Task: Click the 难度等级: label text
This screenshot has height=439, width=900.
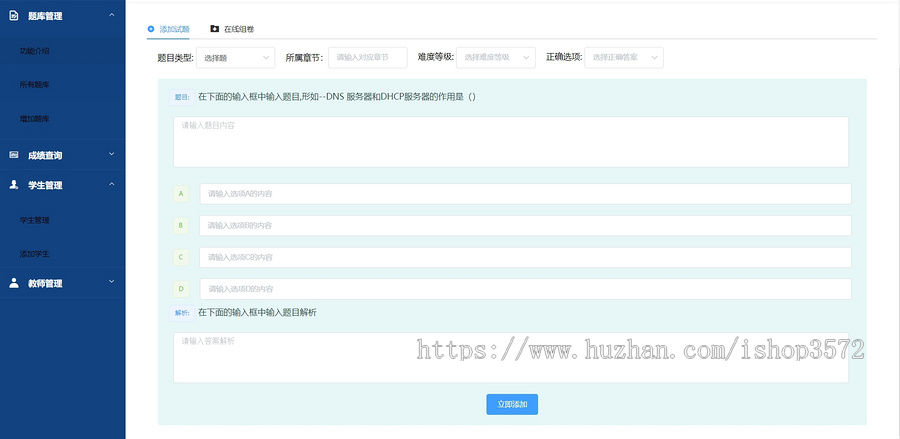Action: pyautogui.click(x=436, y=57)
